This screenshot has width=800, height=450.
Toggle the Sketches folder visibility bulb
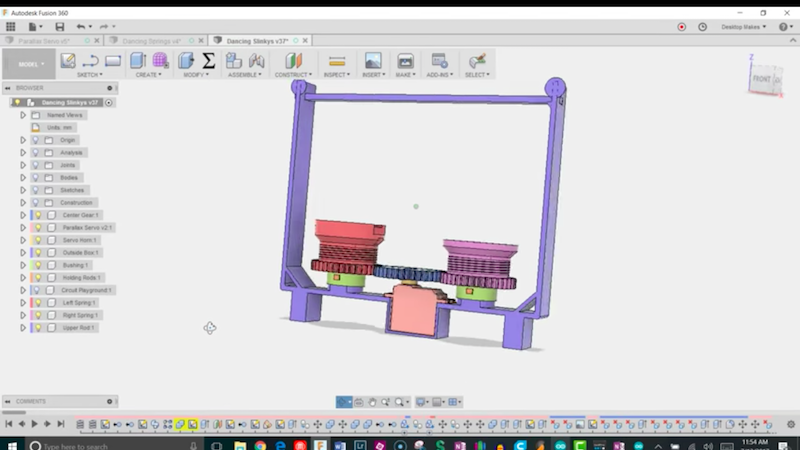pos(36,190)
